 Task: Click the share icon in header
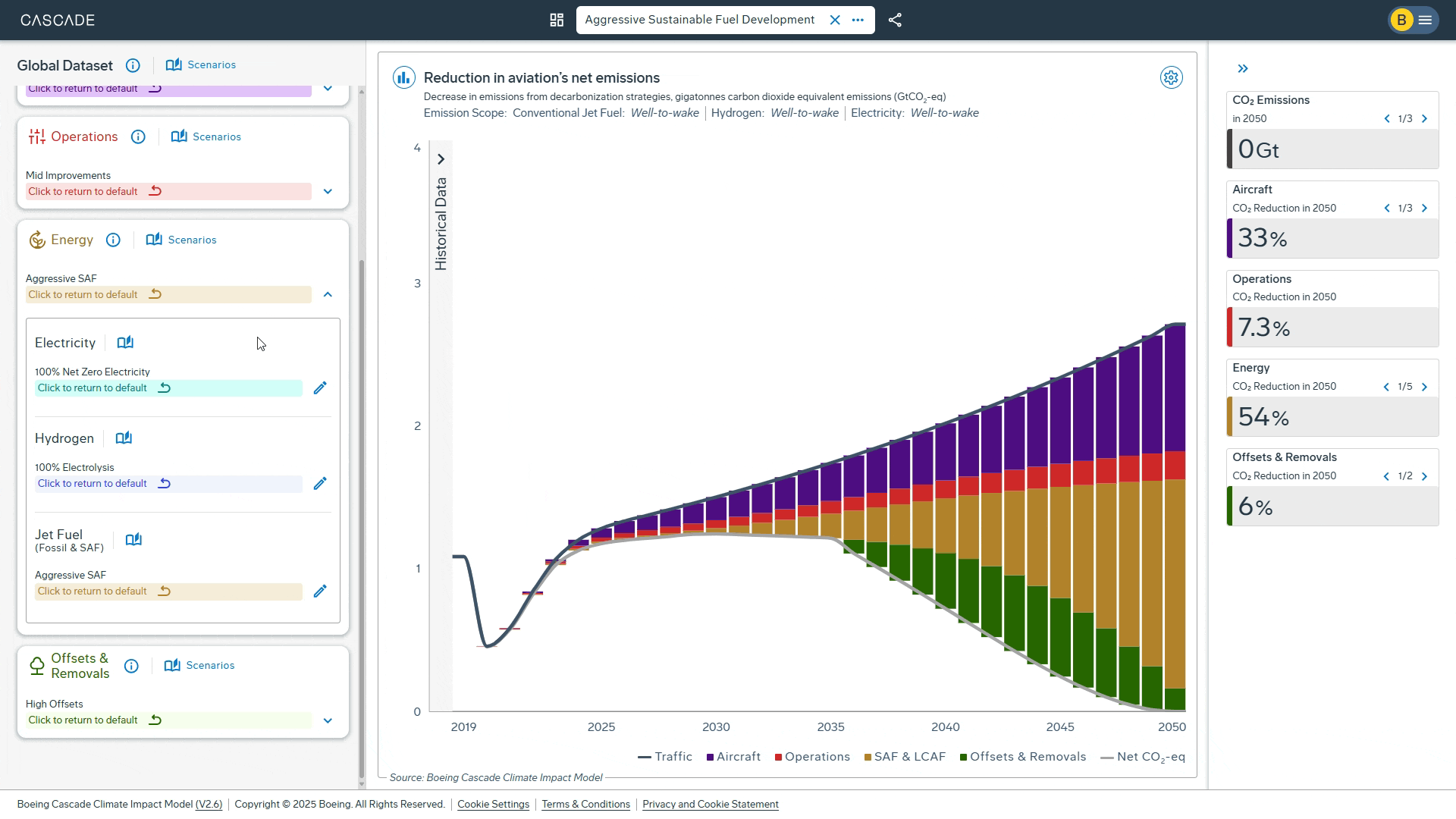pos(895,20)
